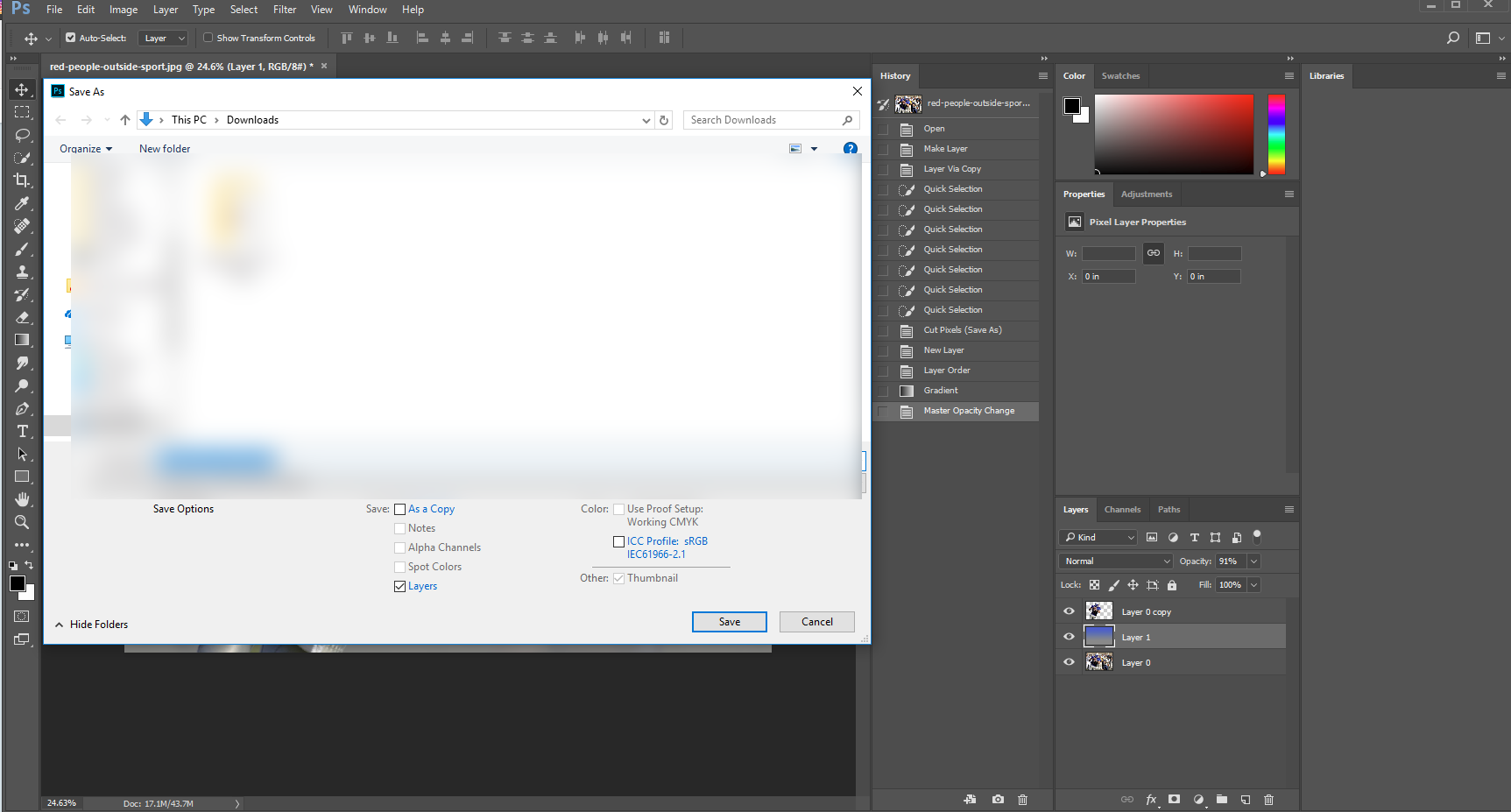
Task: Select the Move tool in toolbar
Action: point(22,89)
